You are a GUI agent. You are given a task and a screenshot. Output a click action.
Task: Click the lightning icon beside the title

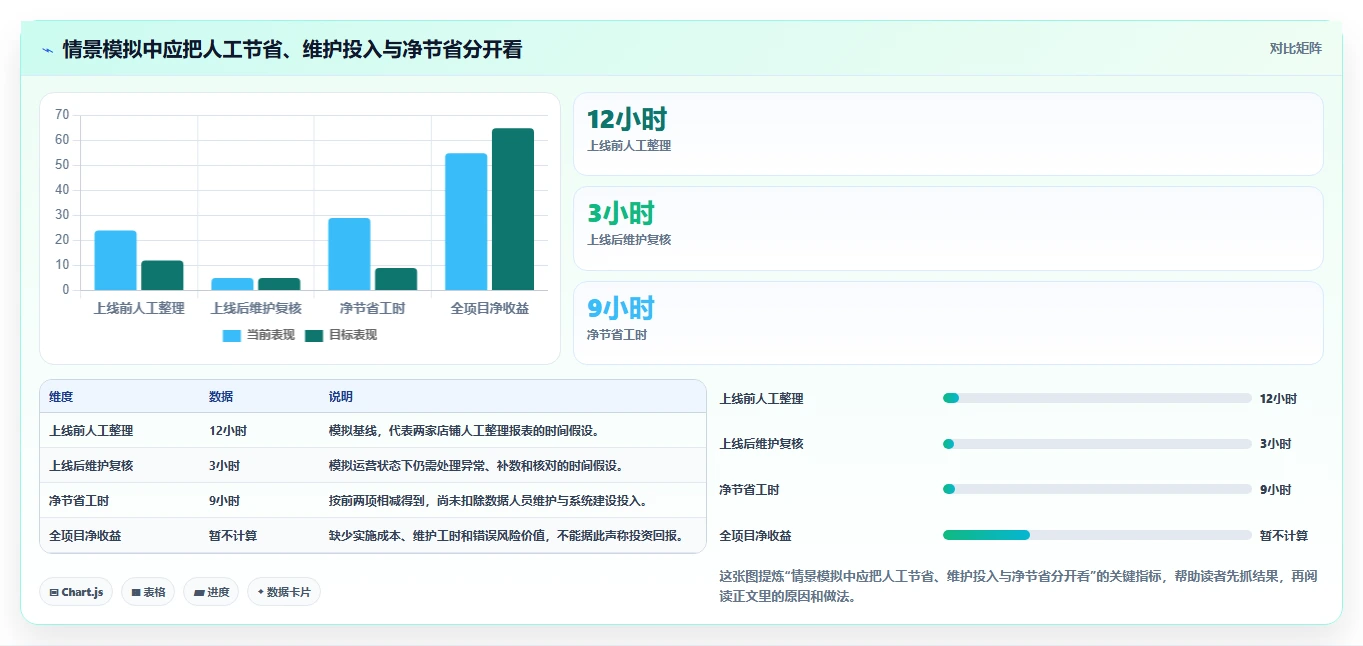click(x=48, y=50)
